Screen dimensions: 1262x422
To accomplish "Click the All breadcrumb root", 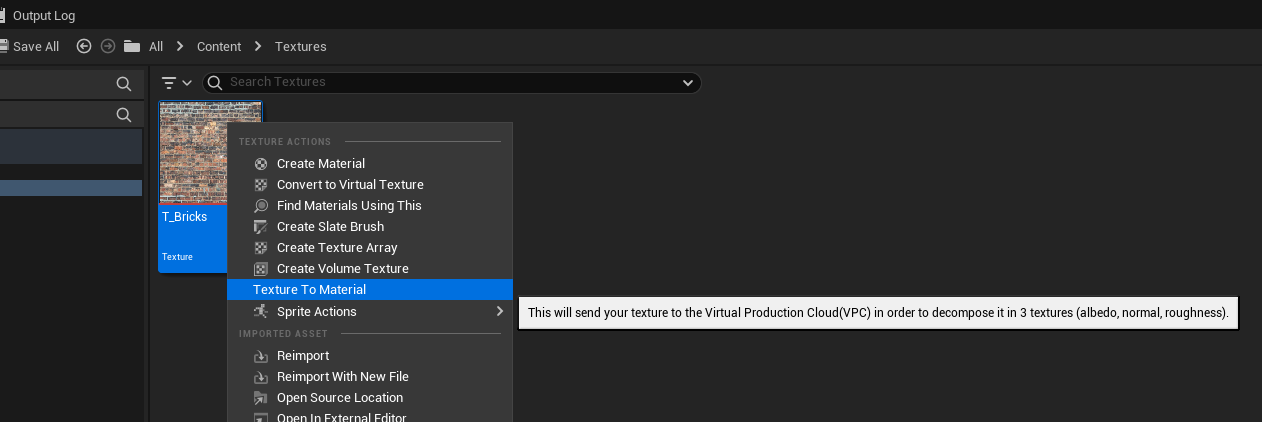I will click(x=156, y=47).
